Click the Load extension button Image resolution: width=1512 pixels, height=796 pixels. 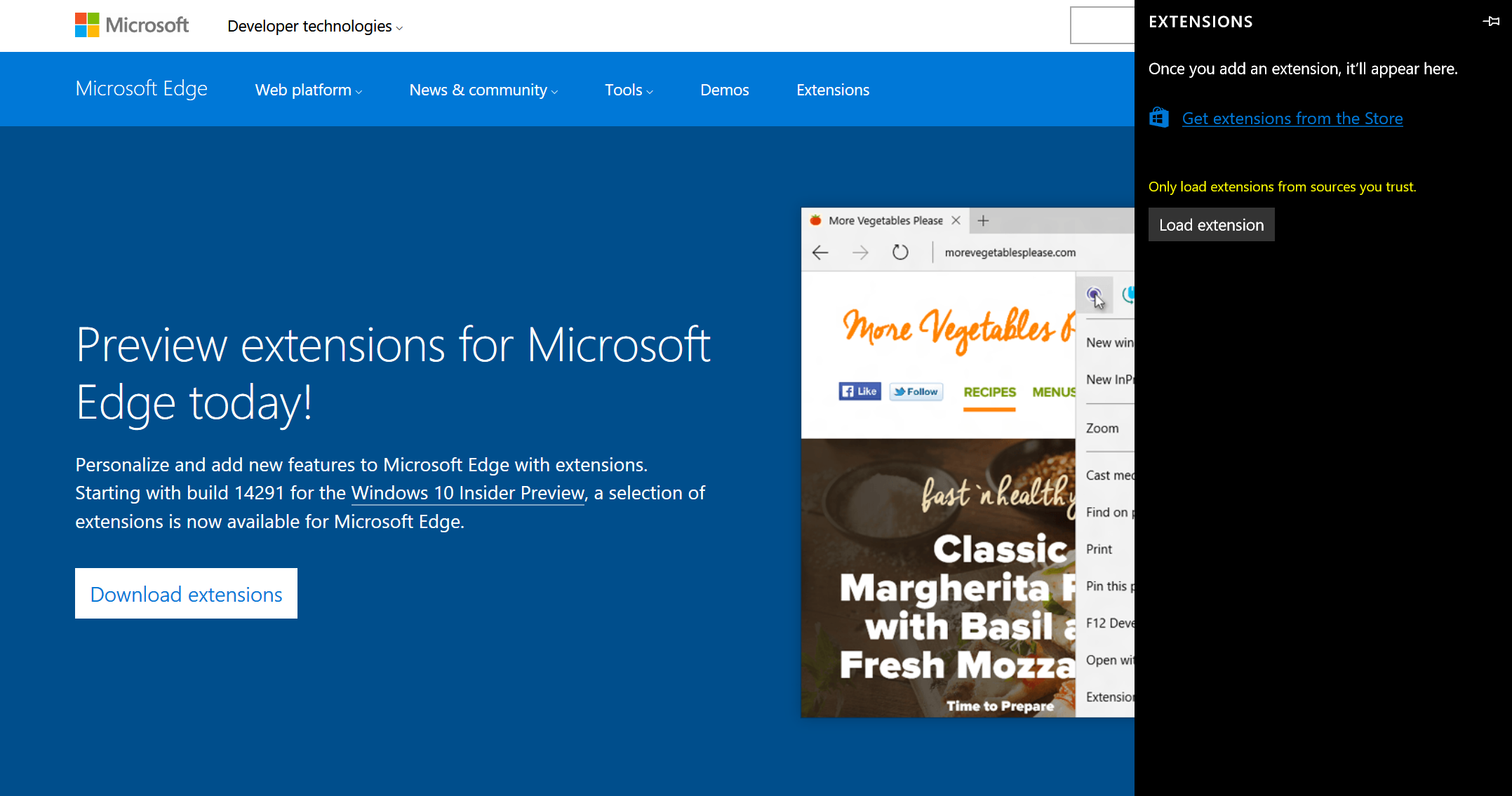(1211, 224)
